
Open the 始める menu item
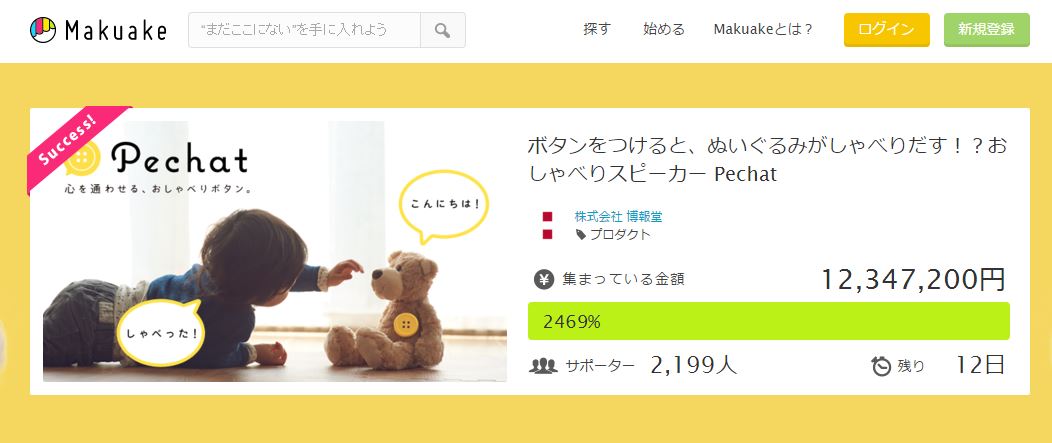664,30
